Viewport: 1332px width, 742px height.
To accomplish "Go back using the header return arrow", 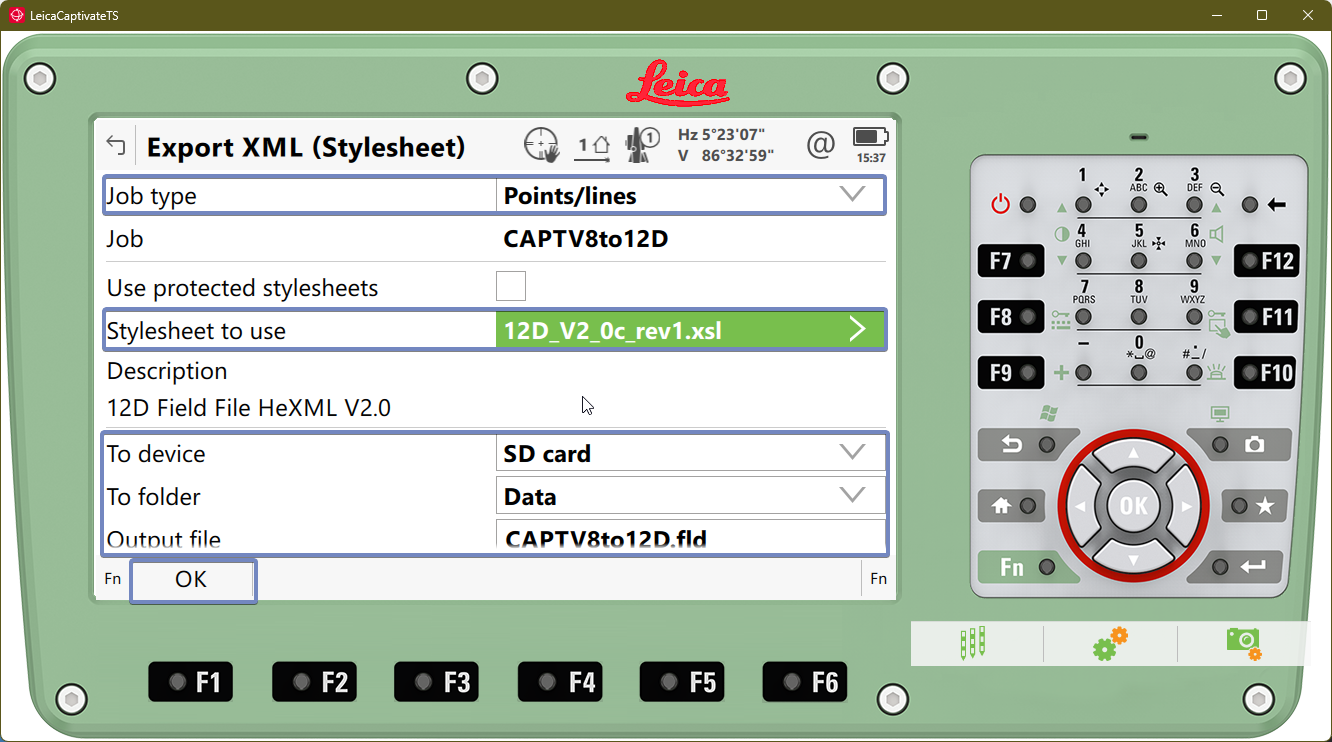I will (x=116, y=146).
